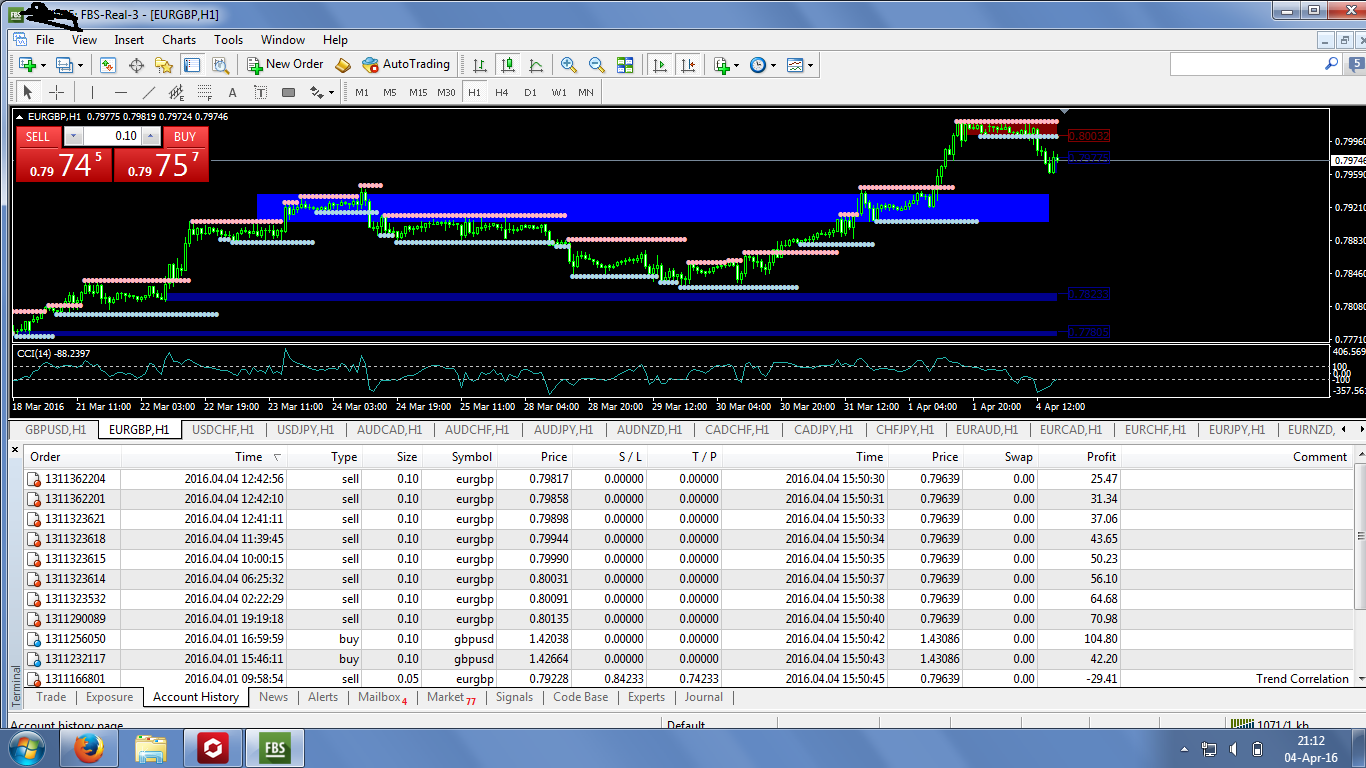Switch to the GBPUSD,H1 chart tab

pos(55,429)
